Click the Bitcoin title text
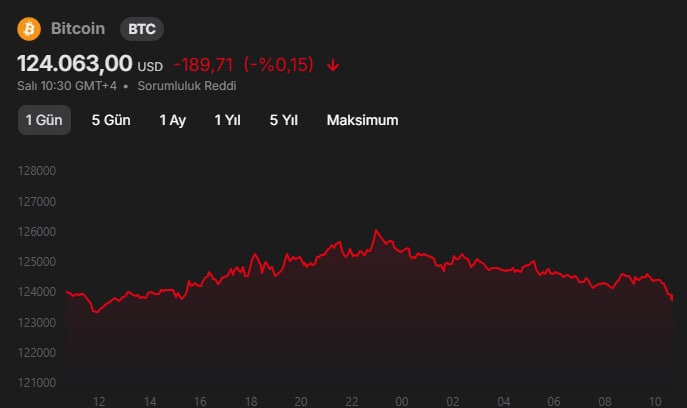Viewport: 687px width, 408px height. (78, 29)
